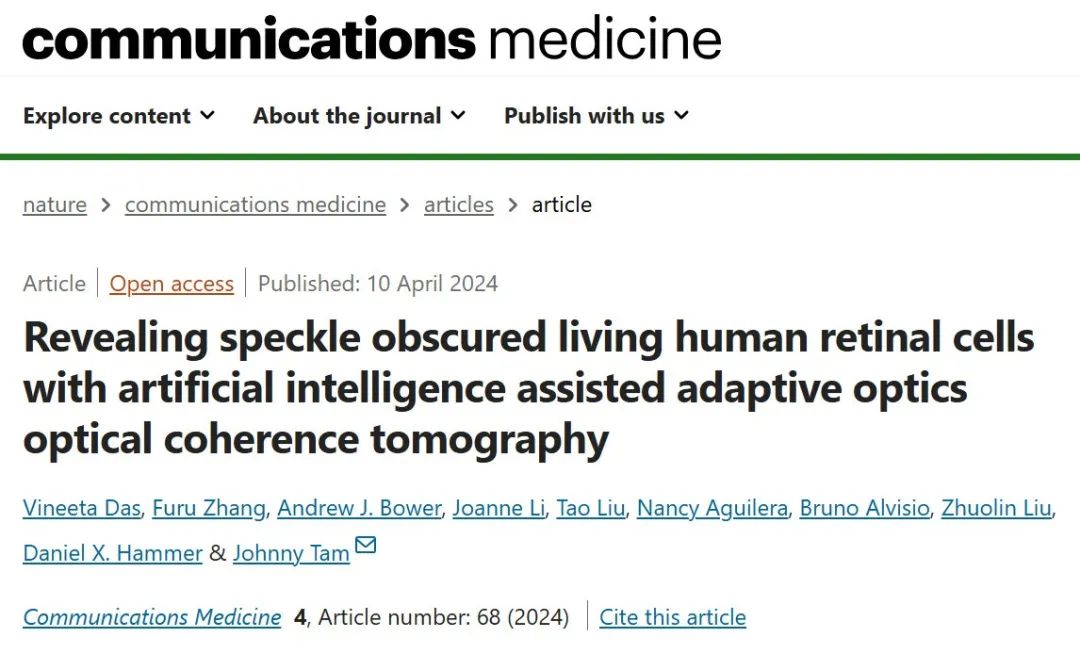The width and height of the screenshot is (1080, 654).
Task: View author Nancy Aguilera info
Action: (712, 509)
